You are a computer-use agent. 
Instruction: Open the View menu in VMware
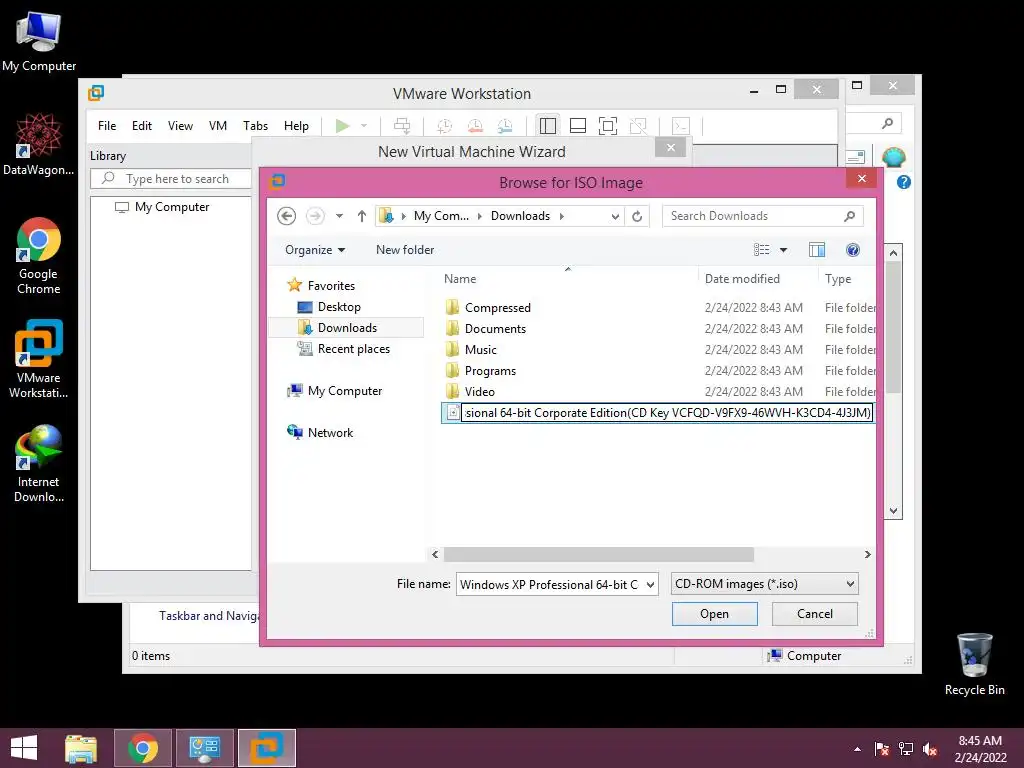click(180, 125)
